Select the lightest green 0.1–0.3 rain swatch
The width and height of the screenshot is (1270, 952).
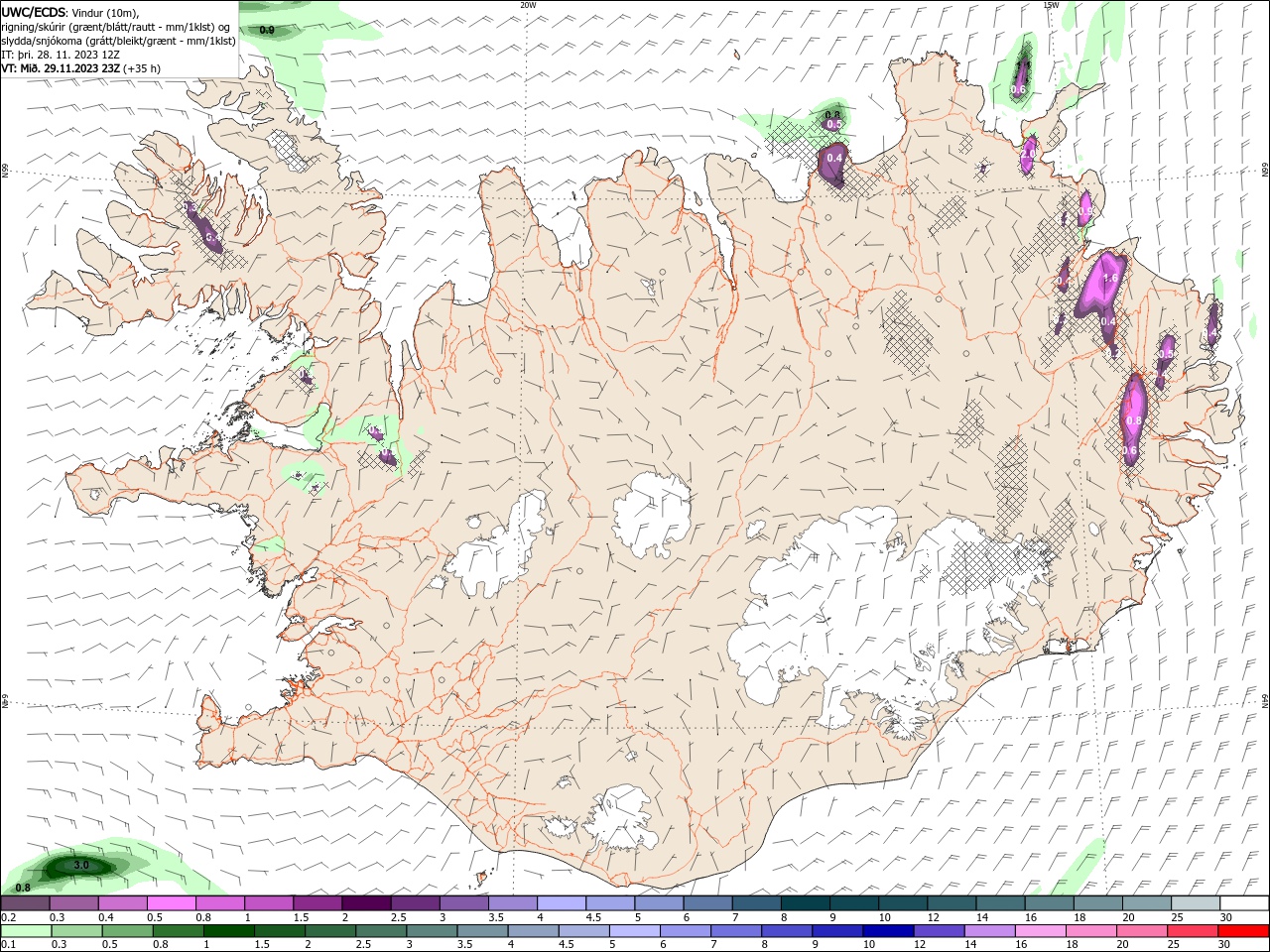click(x=26, y=931)
